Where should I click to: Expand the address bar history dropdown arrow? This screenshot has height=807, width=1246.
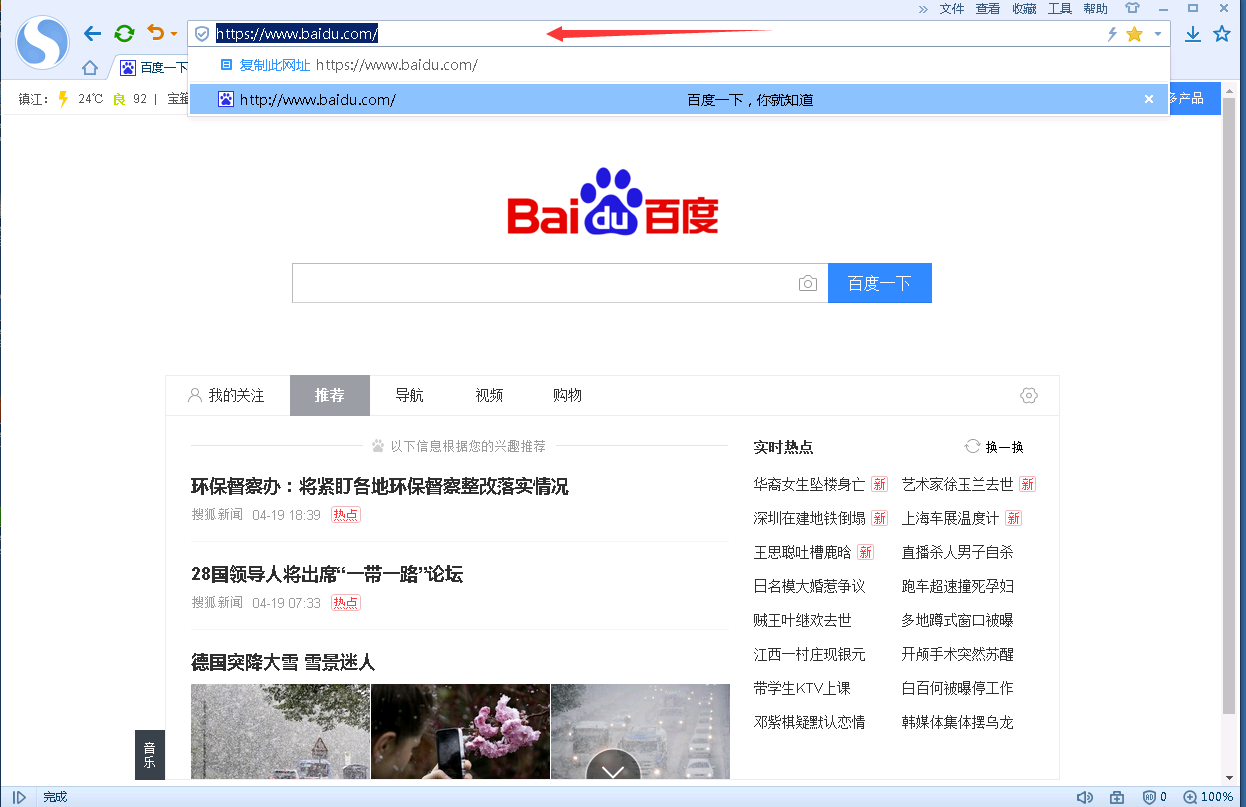(1157, 34)
